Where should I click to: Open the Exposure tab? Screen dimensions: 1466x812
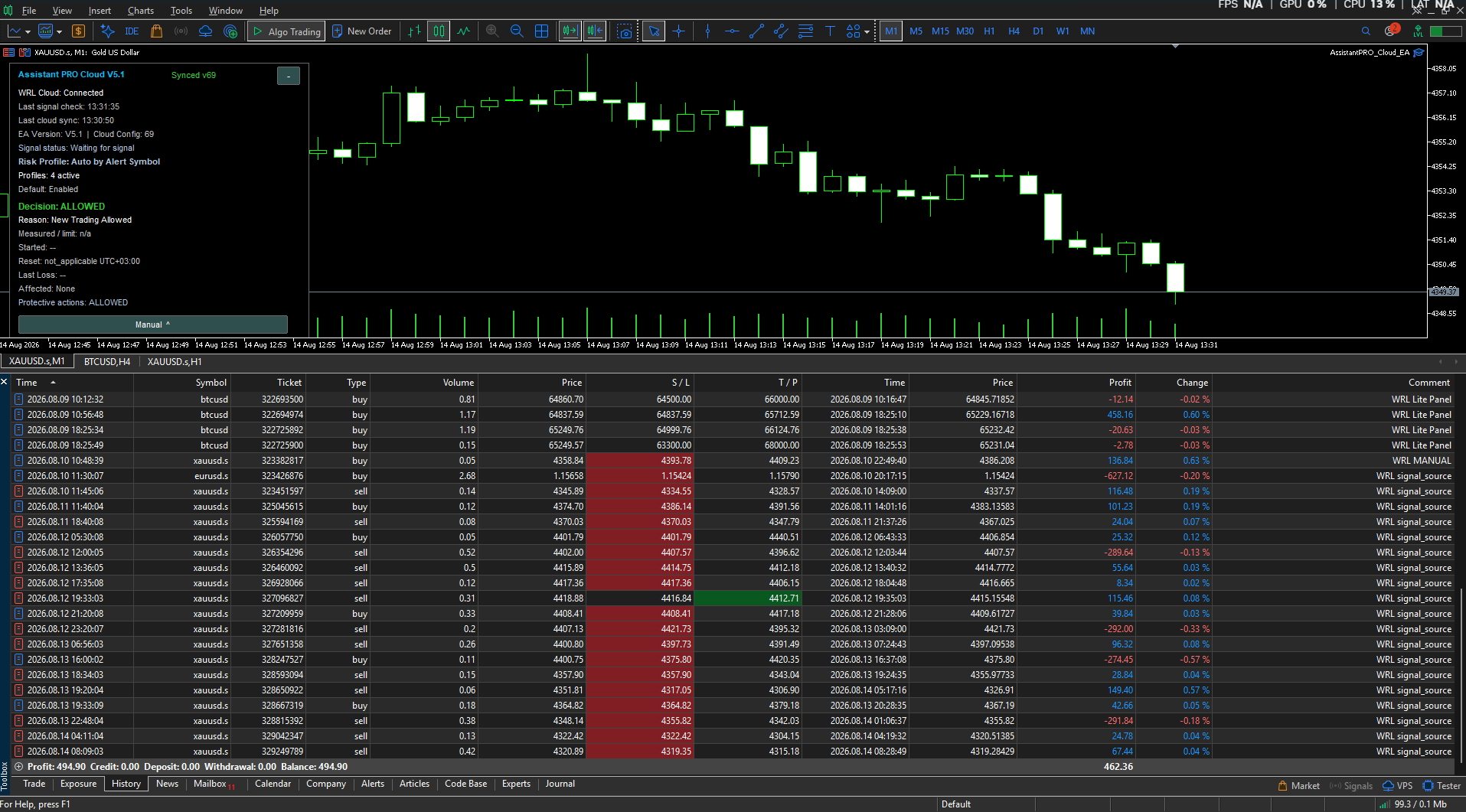click(78, 784)
